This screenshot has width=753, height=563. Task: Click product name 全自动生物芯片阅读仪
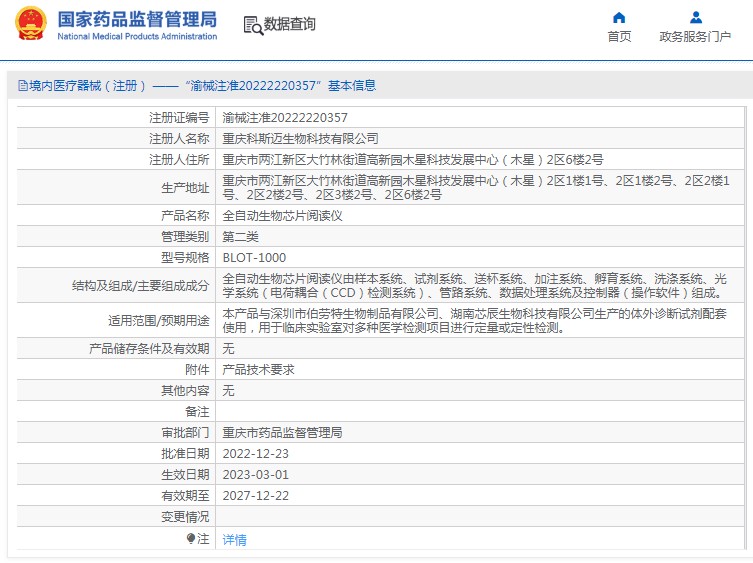pyautogui.click(x=282, y=215)
